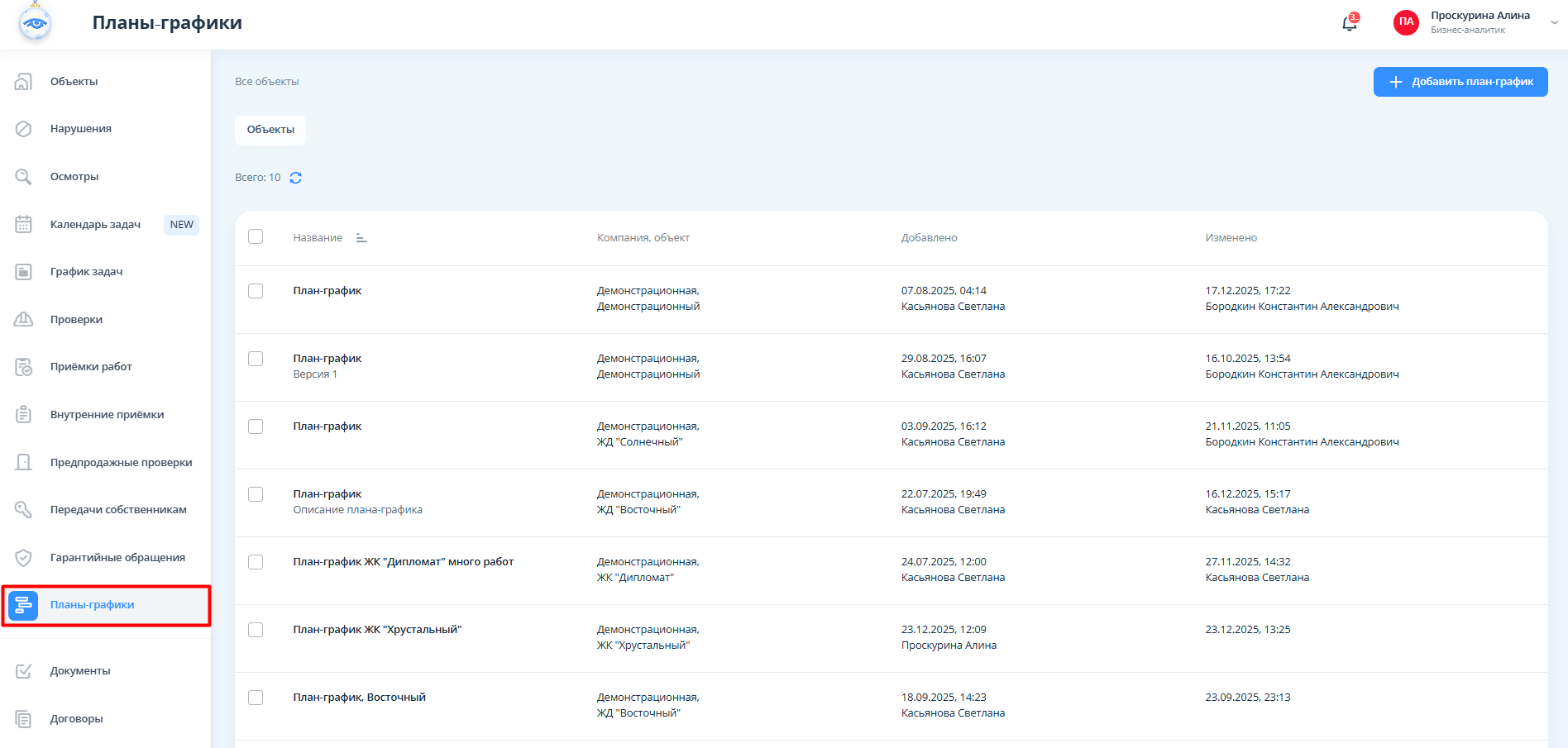Open План-график ЖК "Дипломат" много работ

pyautogui.click(x=404, y=562)
